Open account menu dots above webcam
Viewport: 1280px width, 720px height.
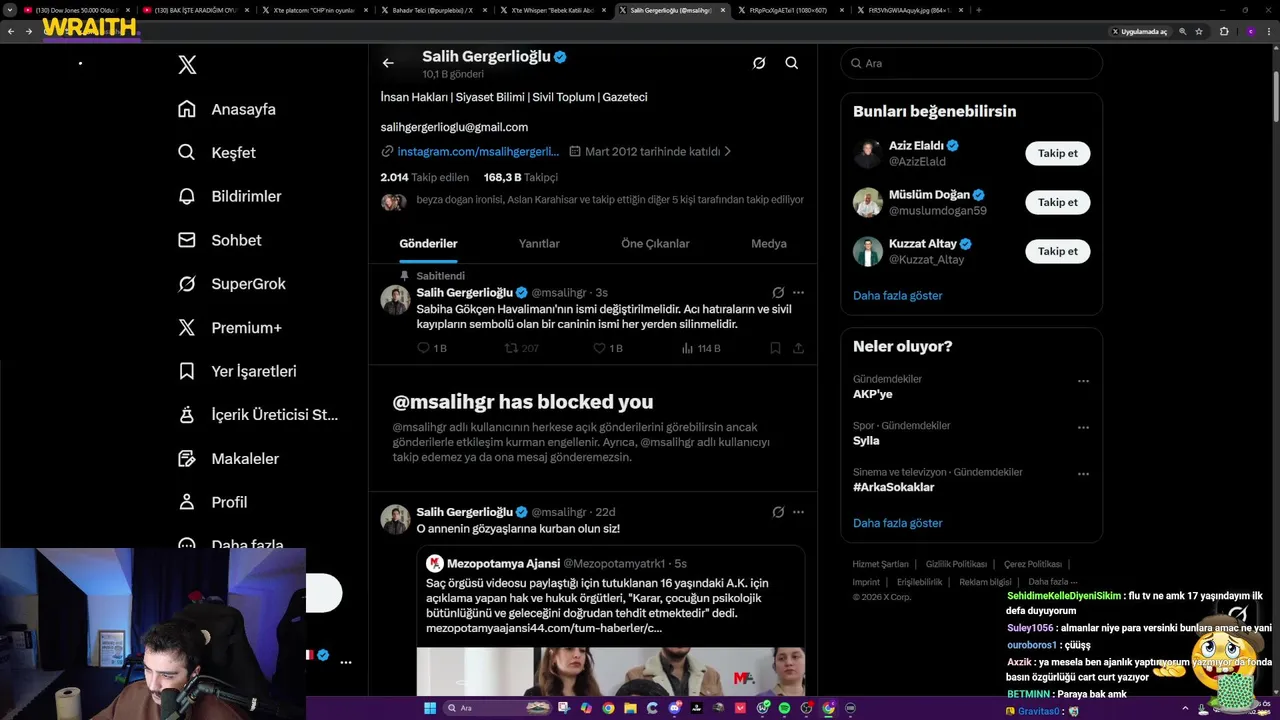point(346,662)
